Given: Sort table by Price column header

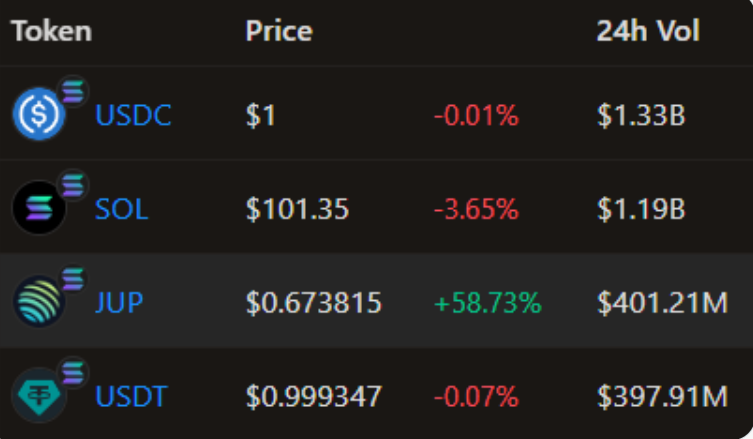Looking at the screenshot, I should pos(279,31).
